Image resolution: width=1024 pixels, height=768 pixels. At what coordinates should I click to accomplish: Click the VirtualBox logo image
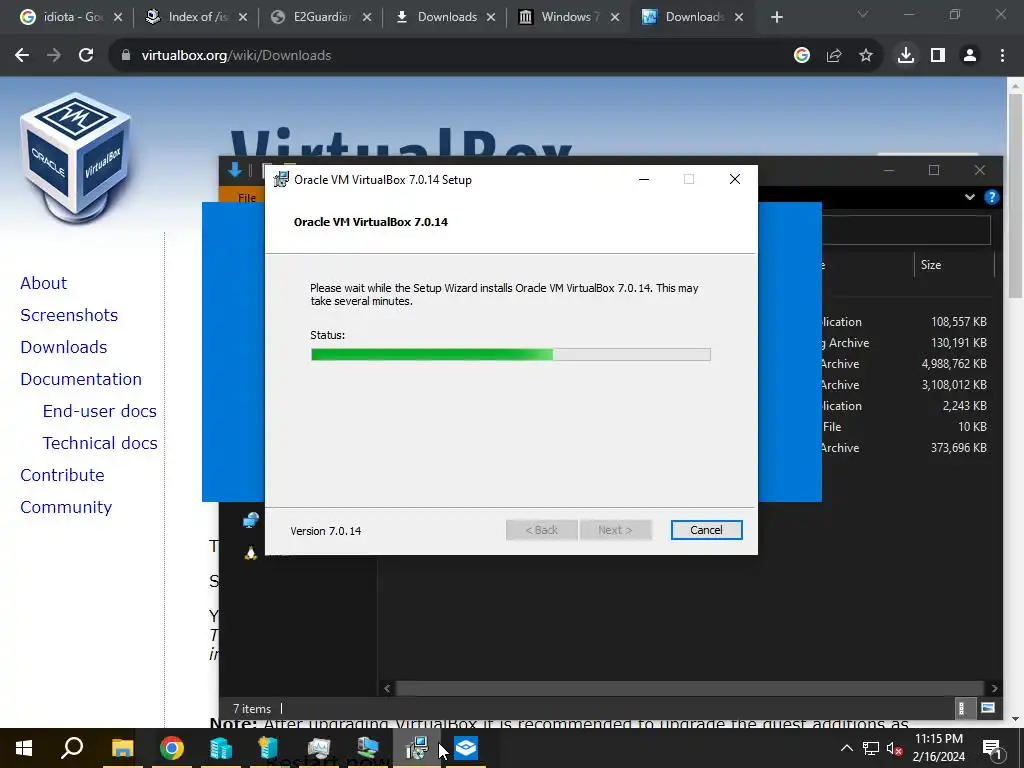(76, 157)
